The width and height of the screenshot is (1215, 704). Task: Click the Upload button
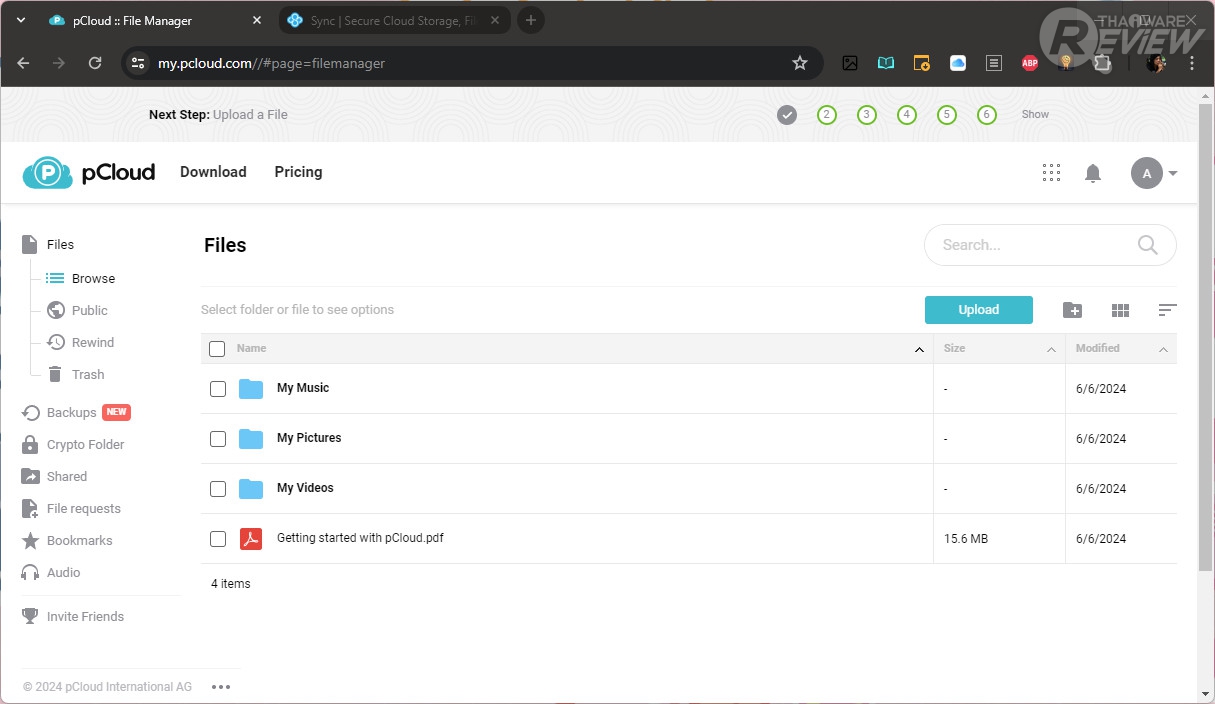(x=979, y=310)
